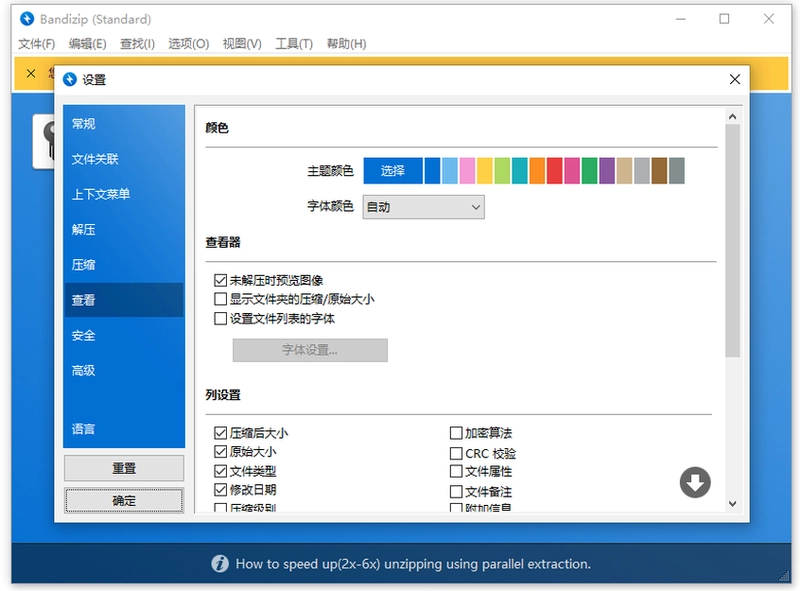Open the 字体颜色 dropdown

(x=423, y=207)
